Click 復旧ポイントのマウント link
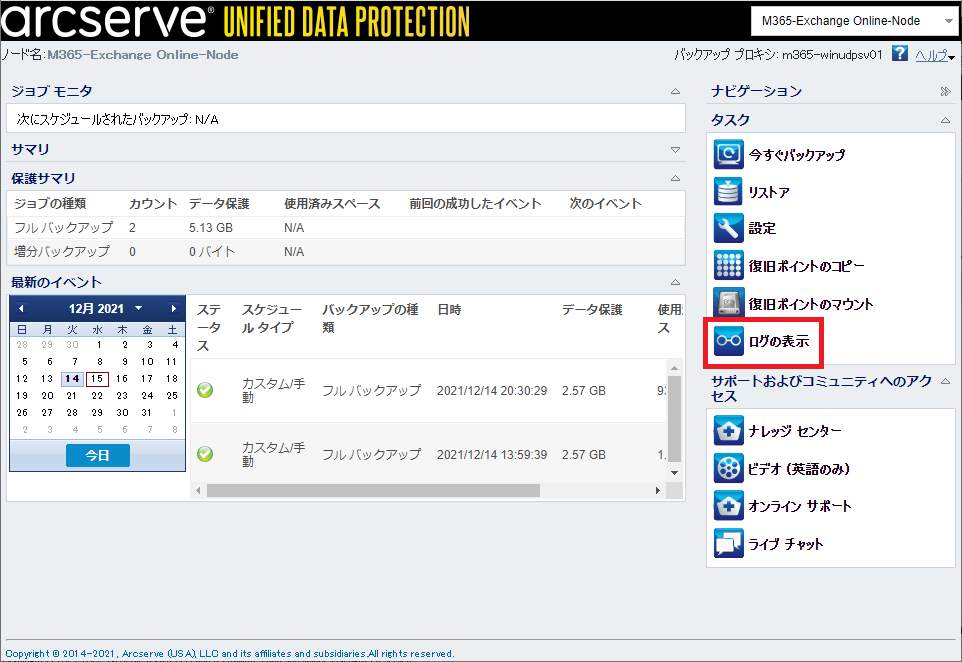962x662 pixels. click(x=810, y=304)
